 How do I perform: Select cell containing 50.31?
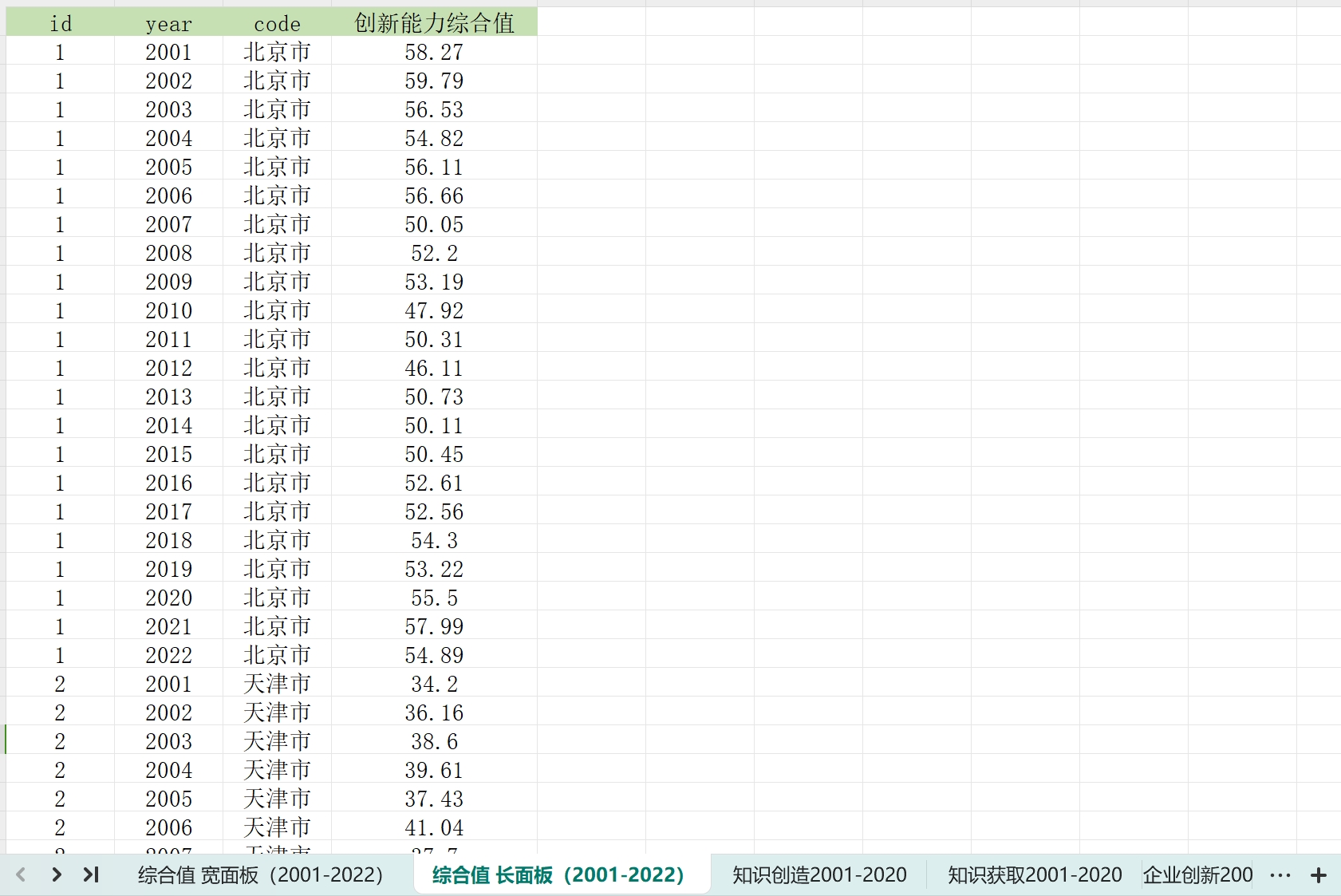tap(435, 339)
